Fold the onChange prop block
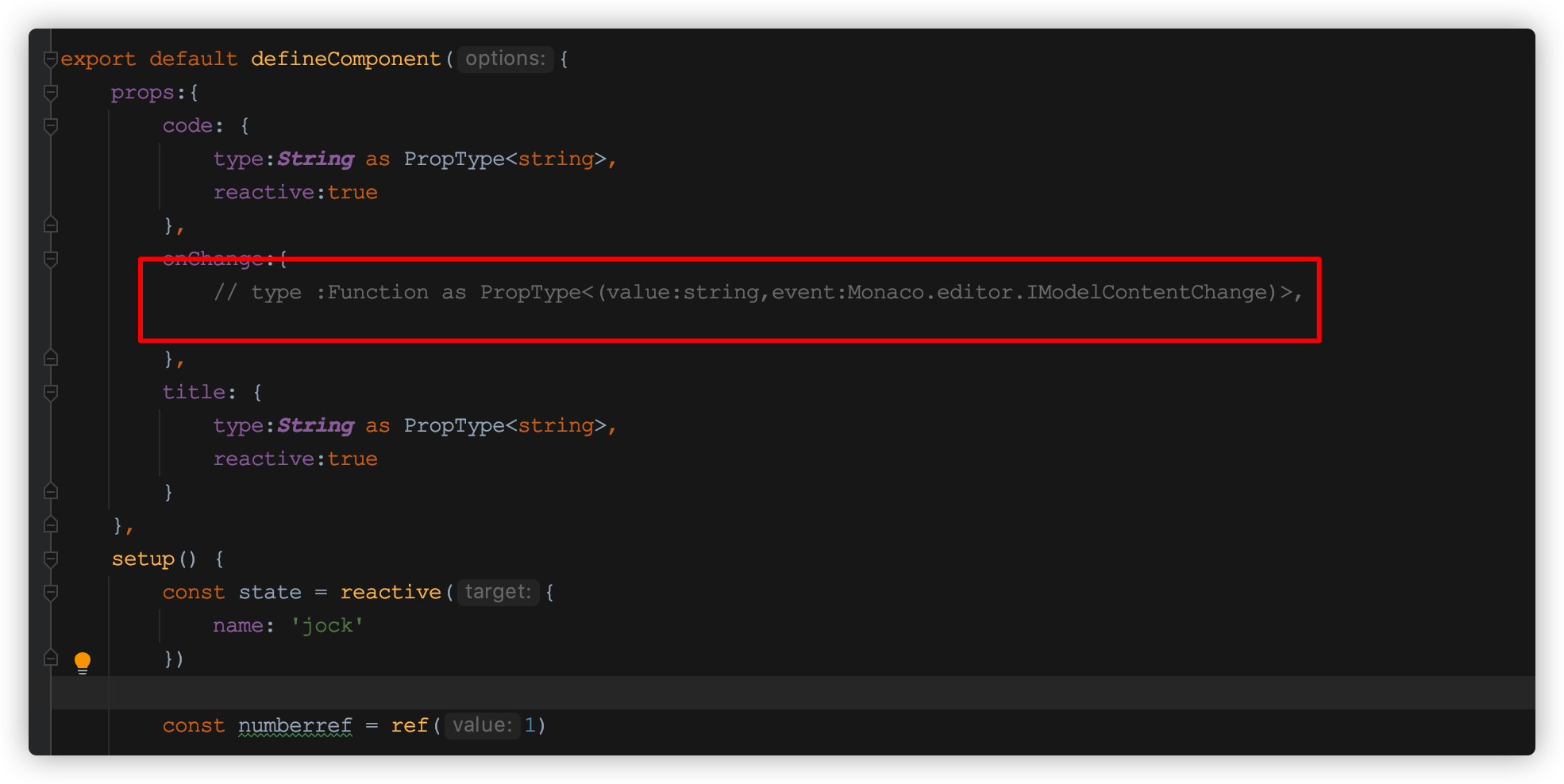Image resolution: width=1564 pixels, height=784 pixels. tap(51, 259)
